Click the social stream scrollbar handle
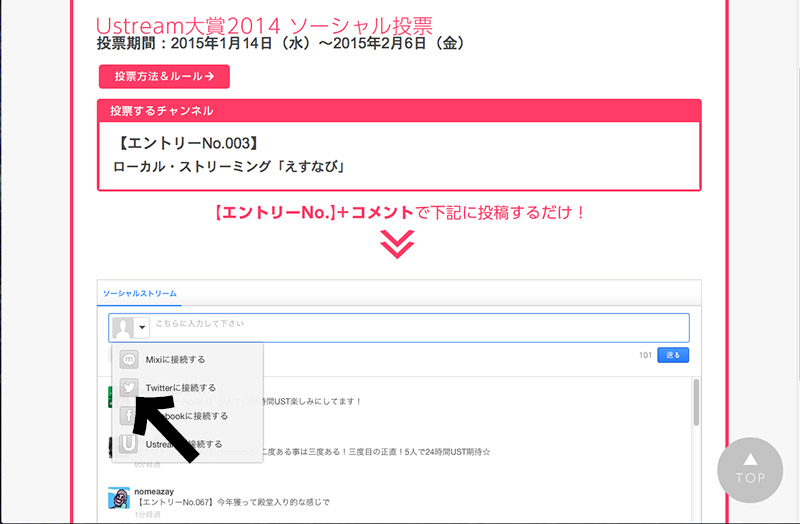Image resolution: width=800 pixels, height=524 pixels. coord(696,403)
